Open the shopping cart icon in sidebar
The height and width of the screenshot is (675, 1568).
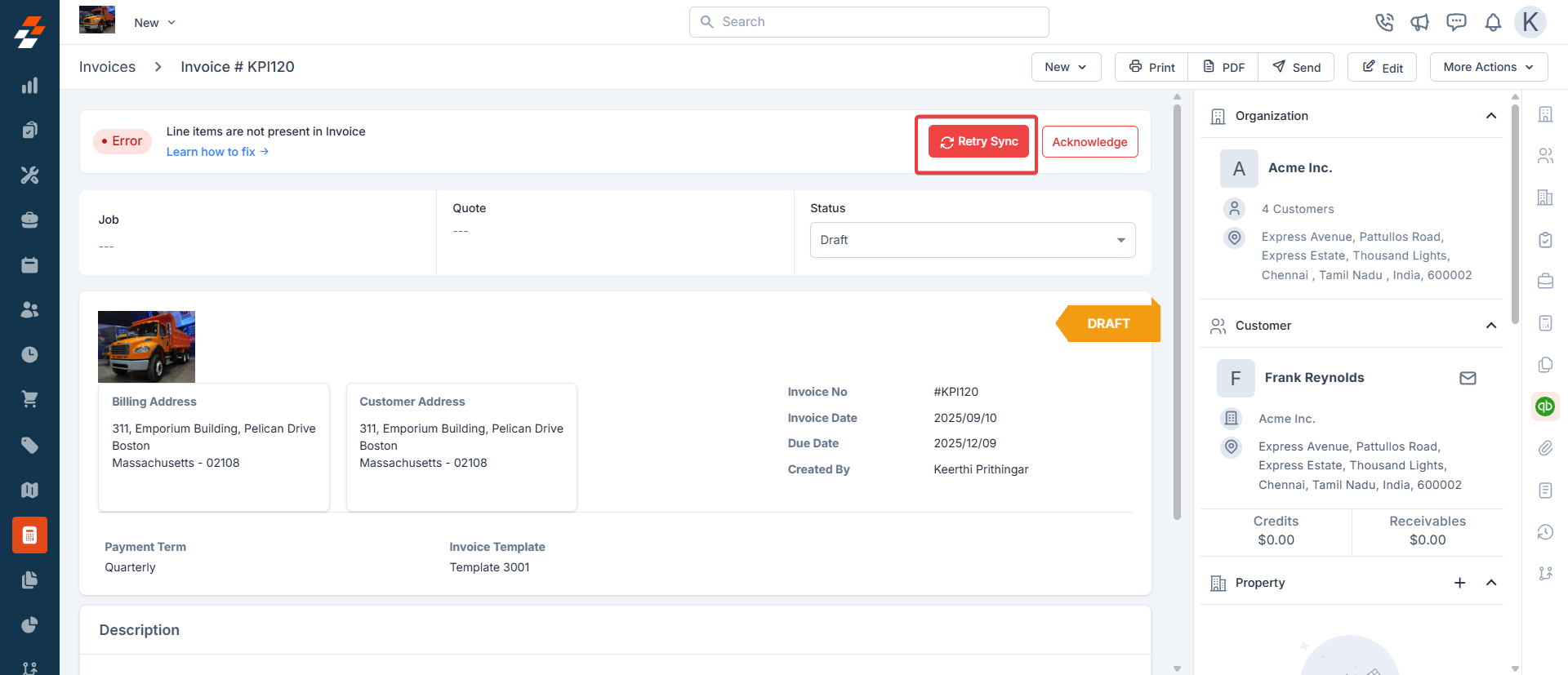click(x=29, y=400)
